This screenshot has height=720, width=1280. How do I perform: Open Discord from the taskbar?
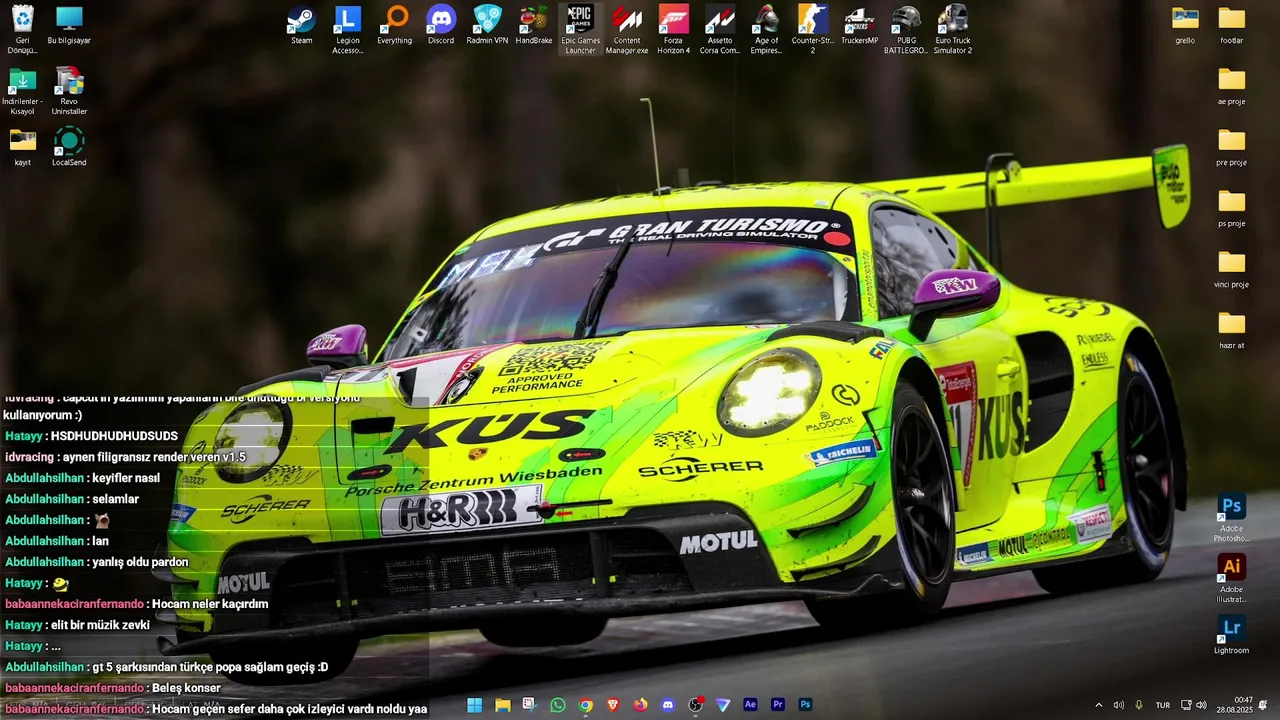[x=668, y=705]
